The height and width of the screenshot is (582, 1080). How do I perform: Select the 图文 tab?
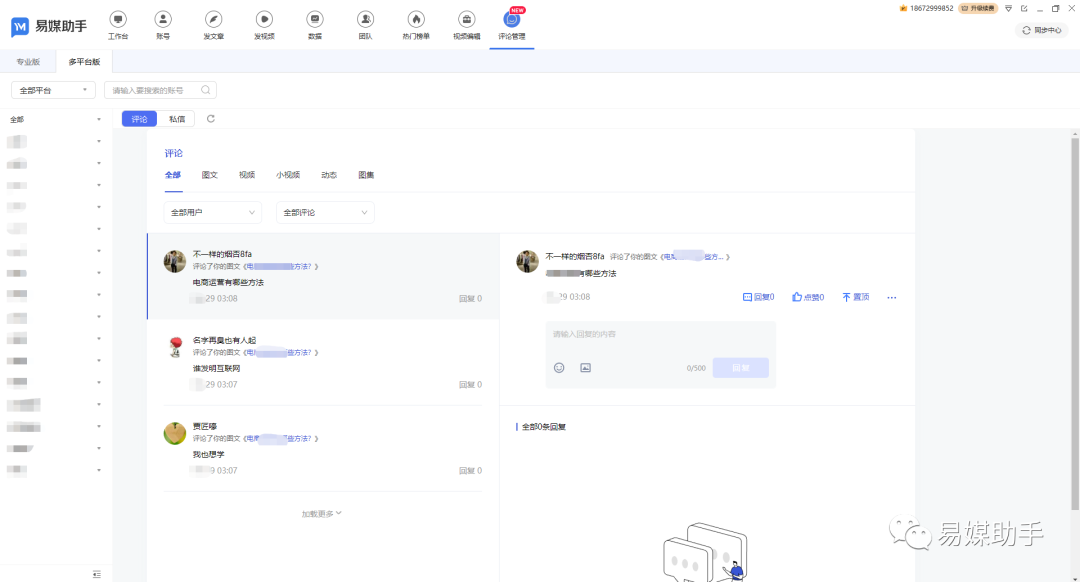click(209, 175)
